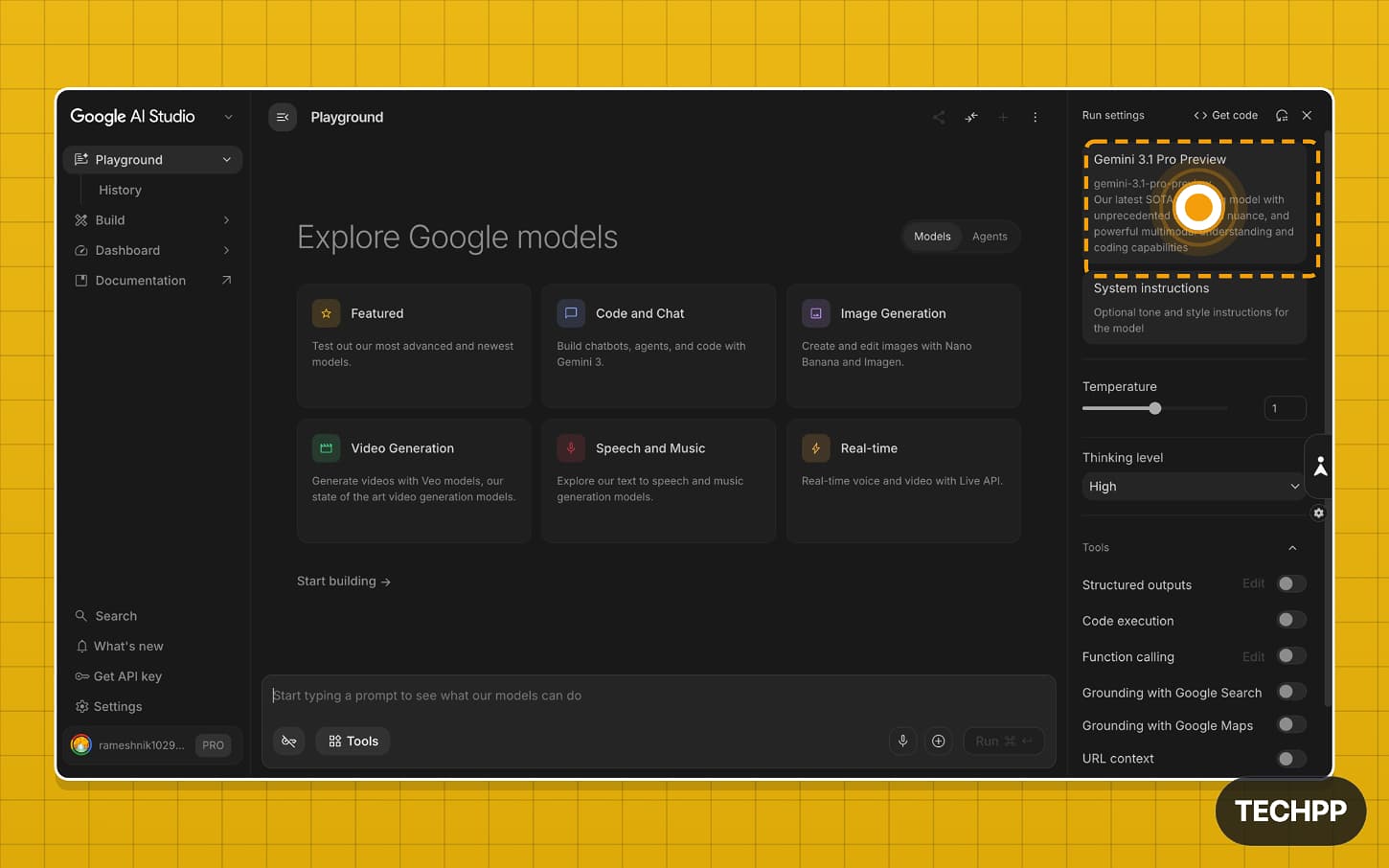1389x868 pixels.
Task: Open the Google AI Studio header dropdown arrow
Action: click(x=228, y=117)
